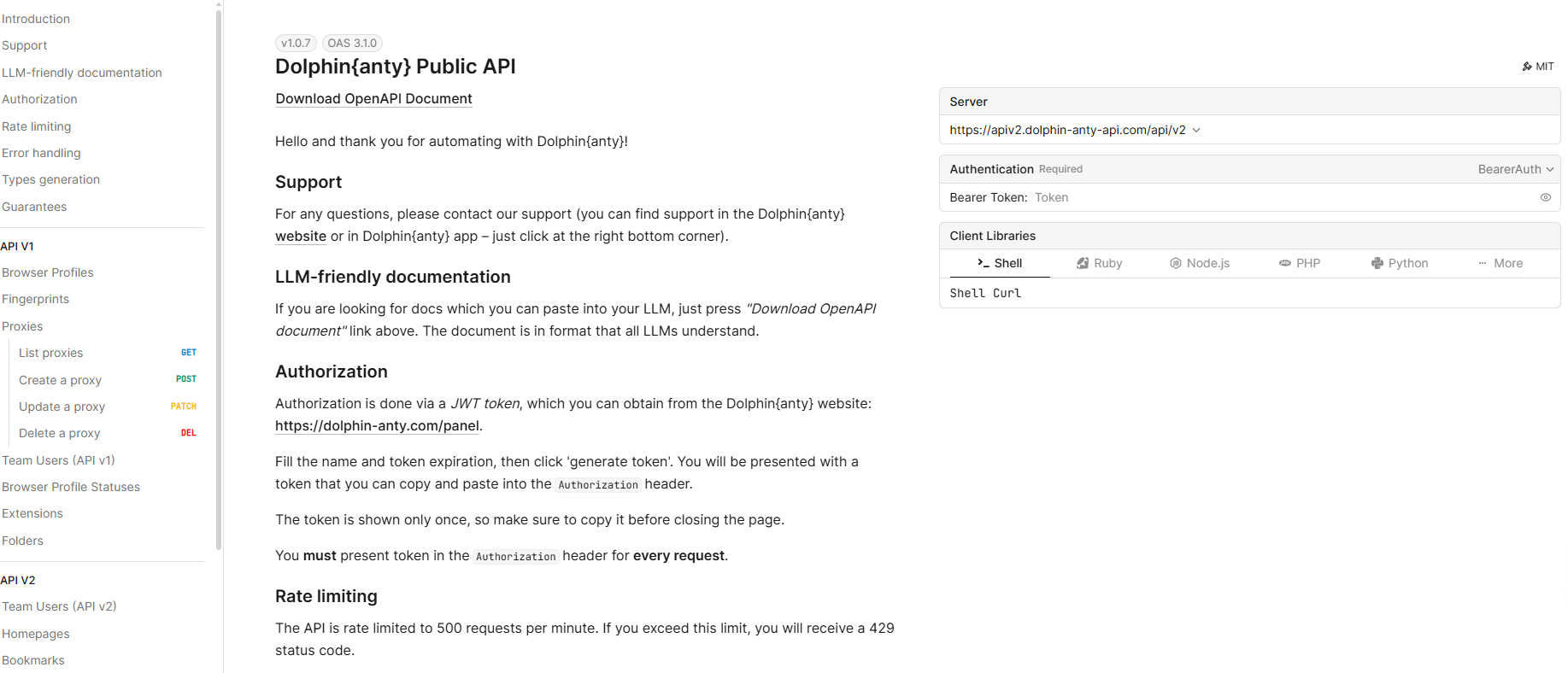Image resolution: width=1568 pixels, height=673 pixels.
Task: Open Guarantees sidebar entry
Action: click(x=34, y=207)
